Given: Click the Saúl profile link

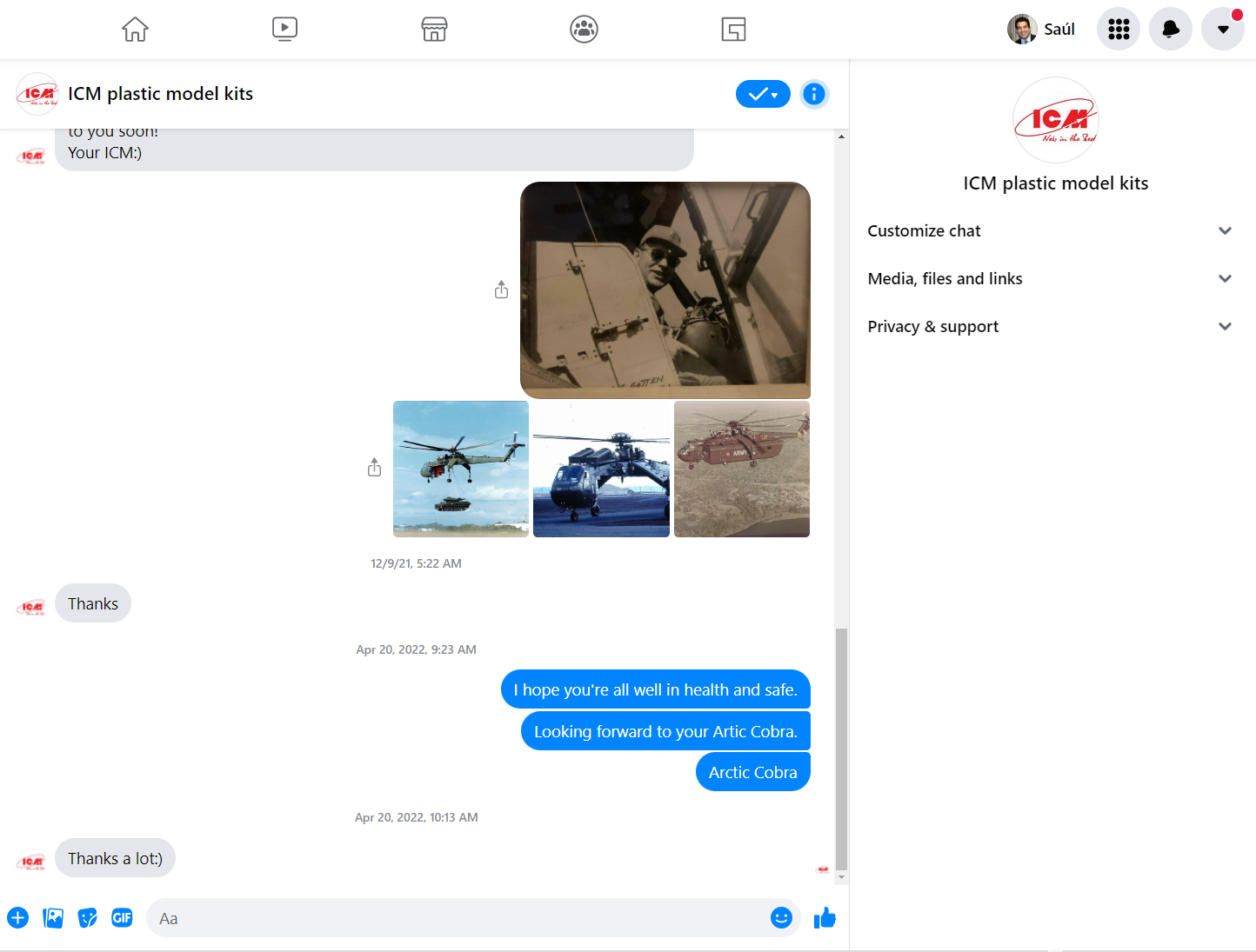Looking at the screenshot, I should (1042, 30).
